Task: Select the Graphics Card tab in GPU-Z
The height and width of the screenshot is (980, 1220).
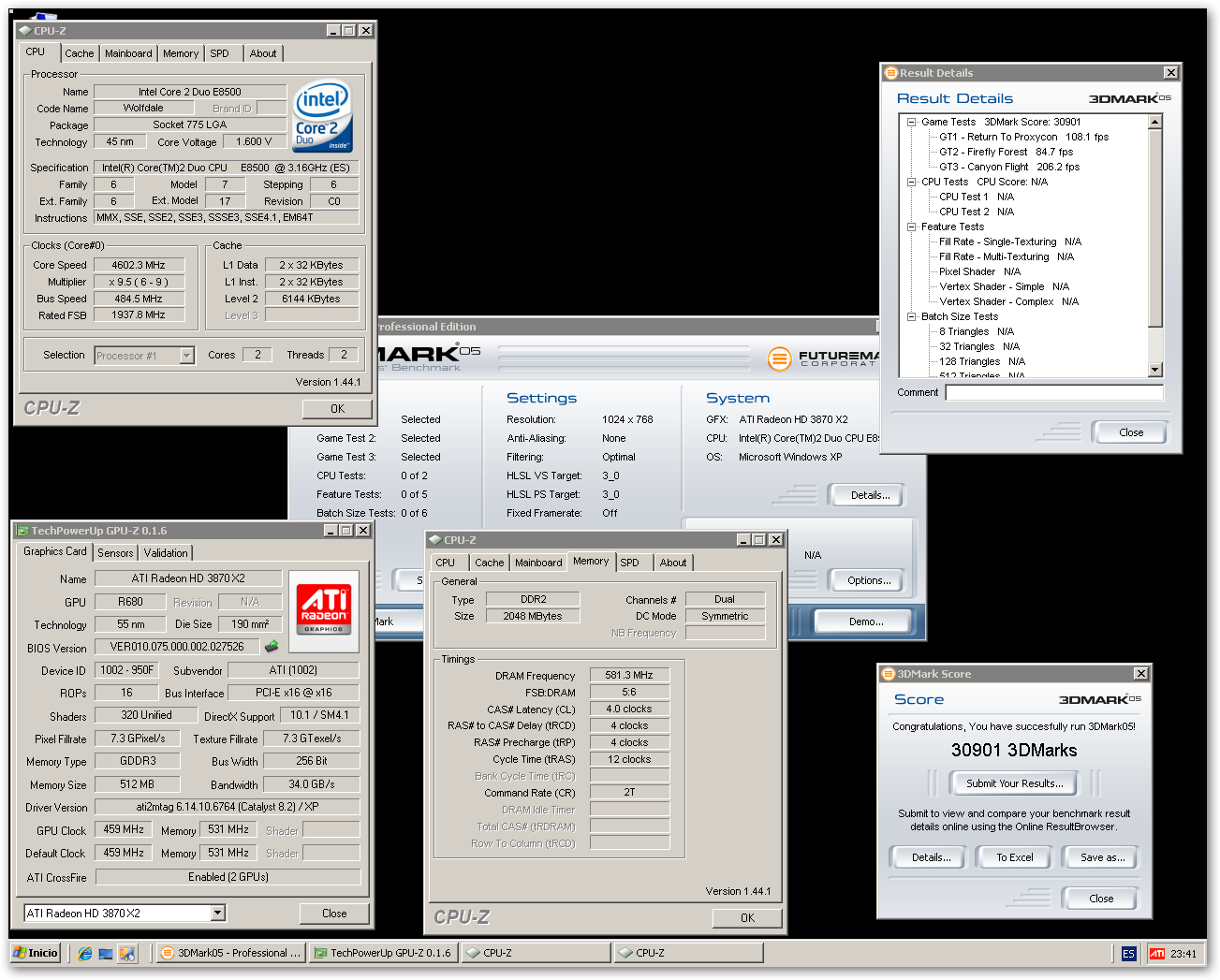Action: (x=55, y=551)
